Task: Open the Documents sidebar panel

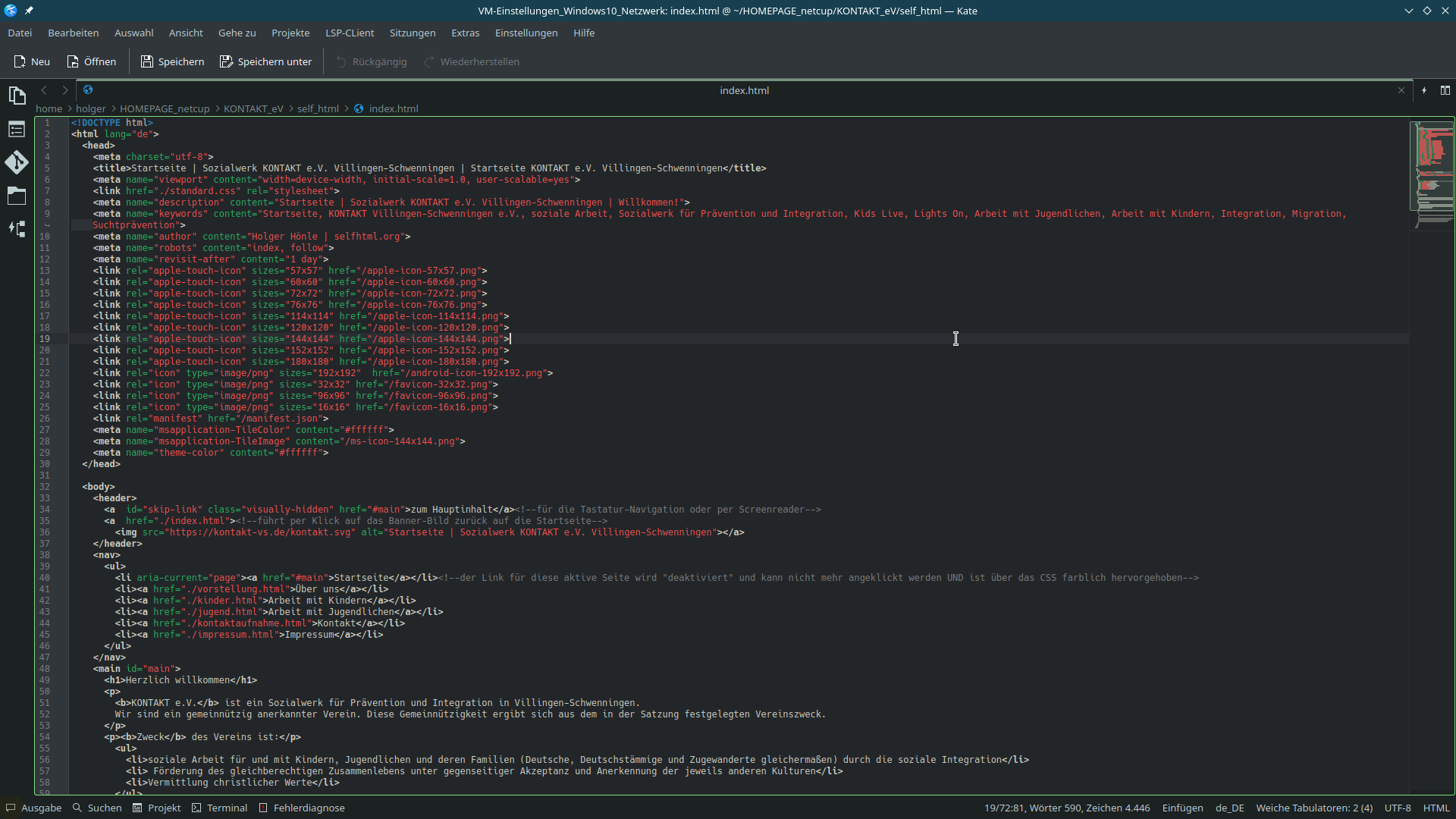Action: (x=17, y=96)
